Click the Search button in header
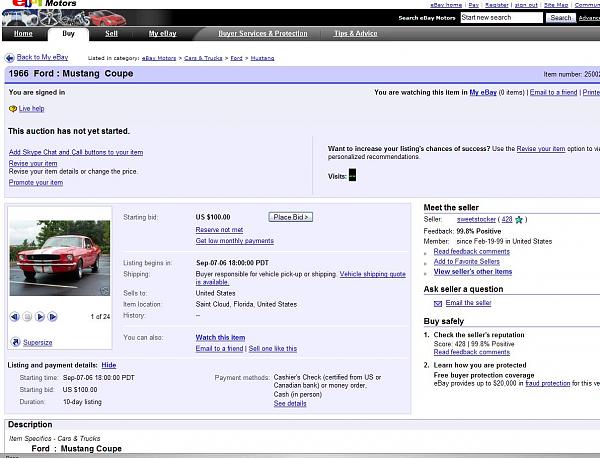The image size is (600, 458). pos(561,17)
